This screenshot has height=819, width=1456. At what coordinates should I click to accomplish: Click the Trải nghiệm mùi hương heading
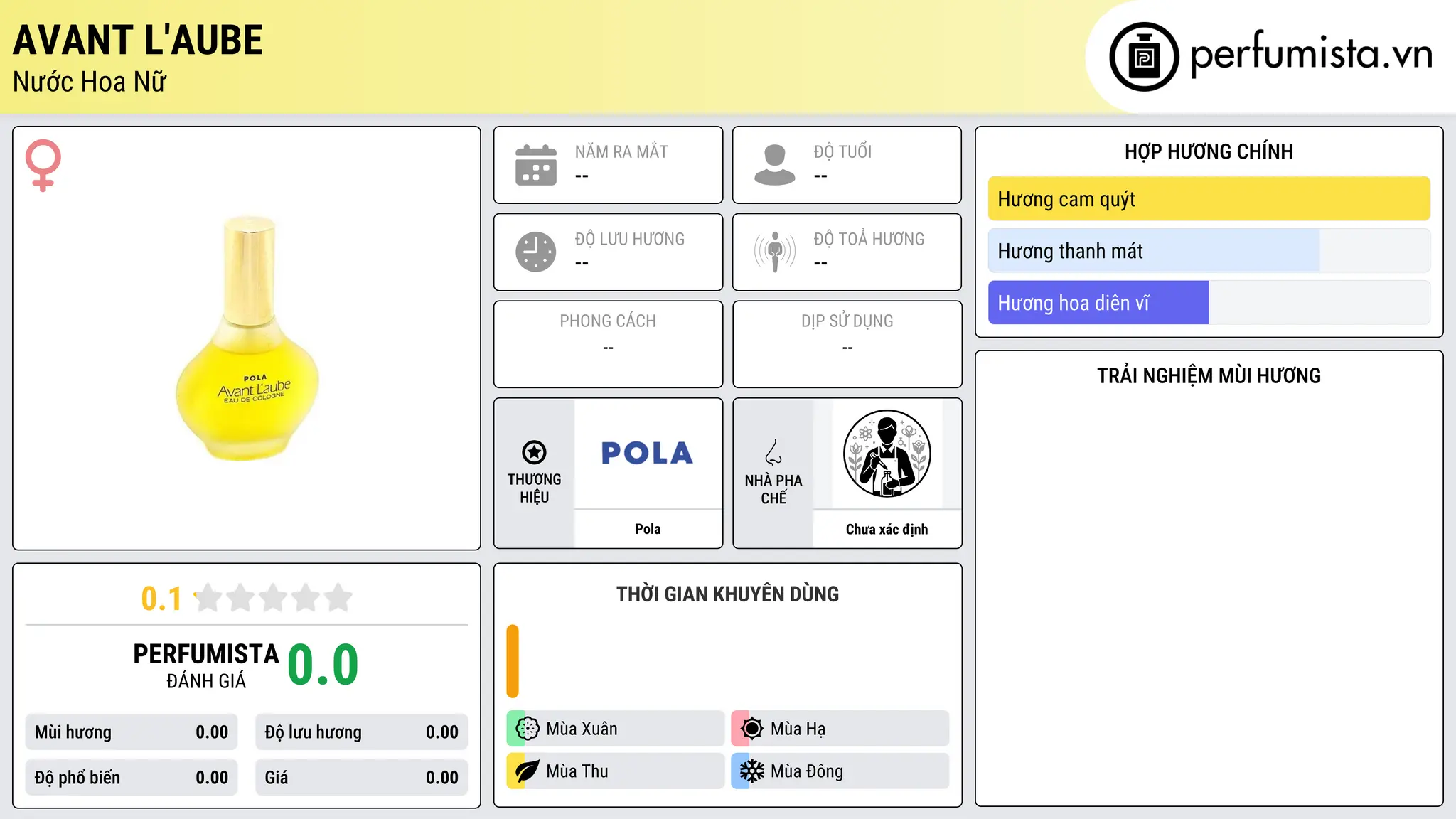click(x=1209, y=375)
